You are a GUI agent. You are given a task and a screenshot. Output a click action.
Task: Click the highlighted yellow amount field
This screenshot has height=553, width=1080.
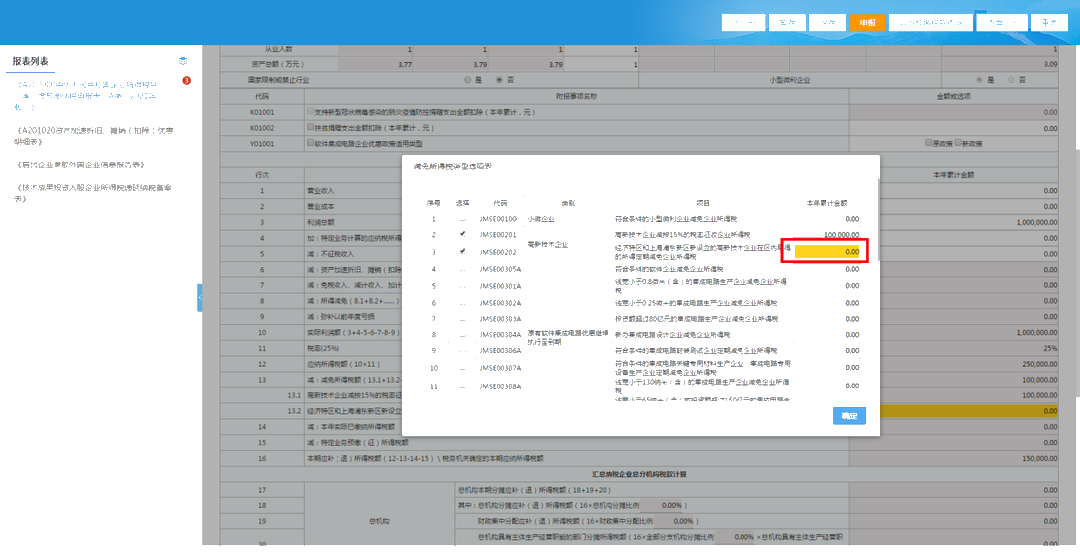click(x=829, y=251)
